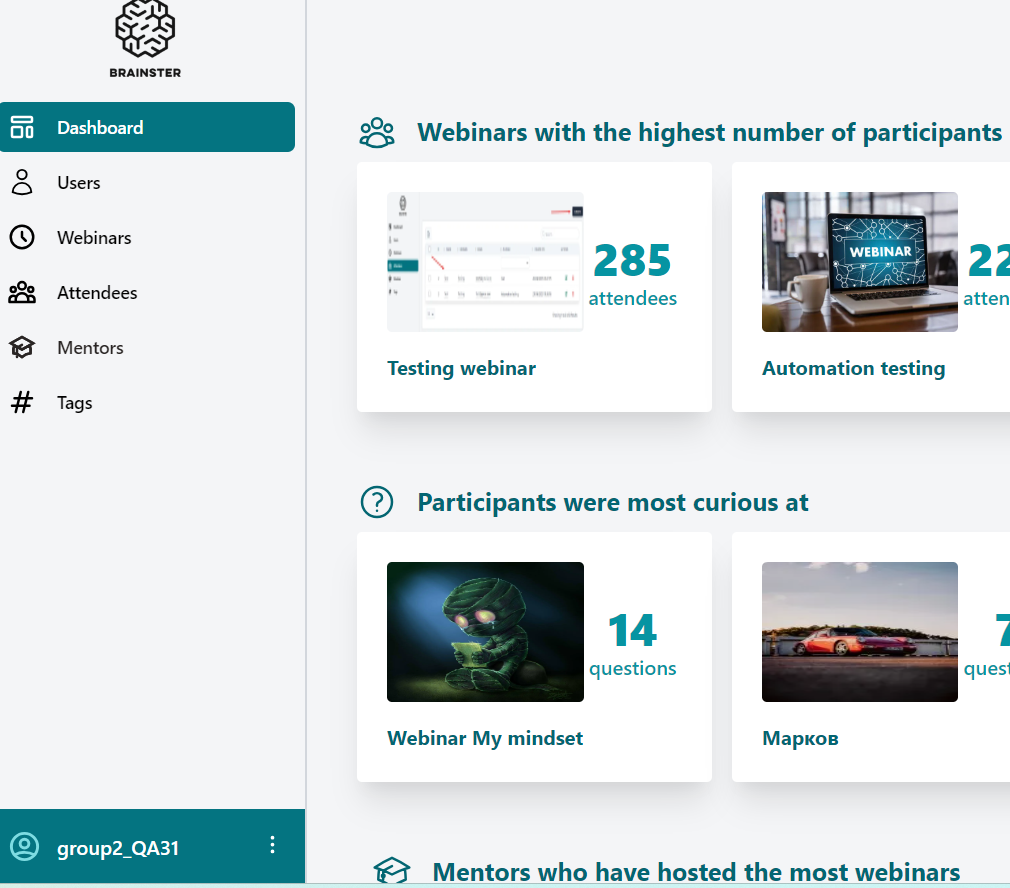
Task: Click the Attendees group icon
Action: tap(22, 293)
